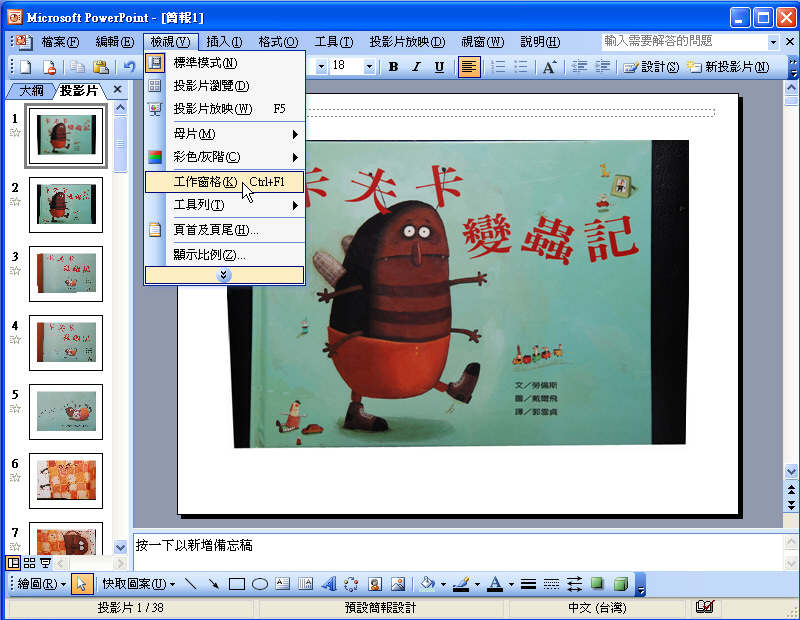This screenshot has height=620, width=800.
Task: Select the Rectangle shape tool
Action: 237,584
